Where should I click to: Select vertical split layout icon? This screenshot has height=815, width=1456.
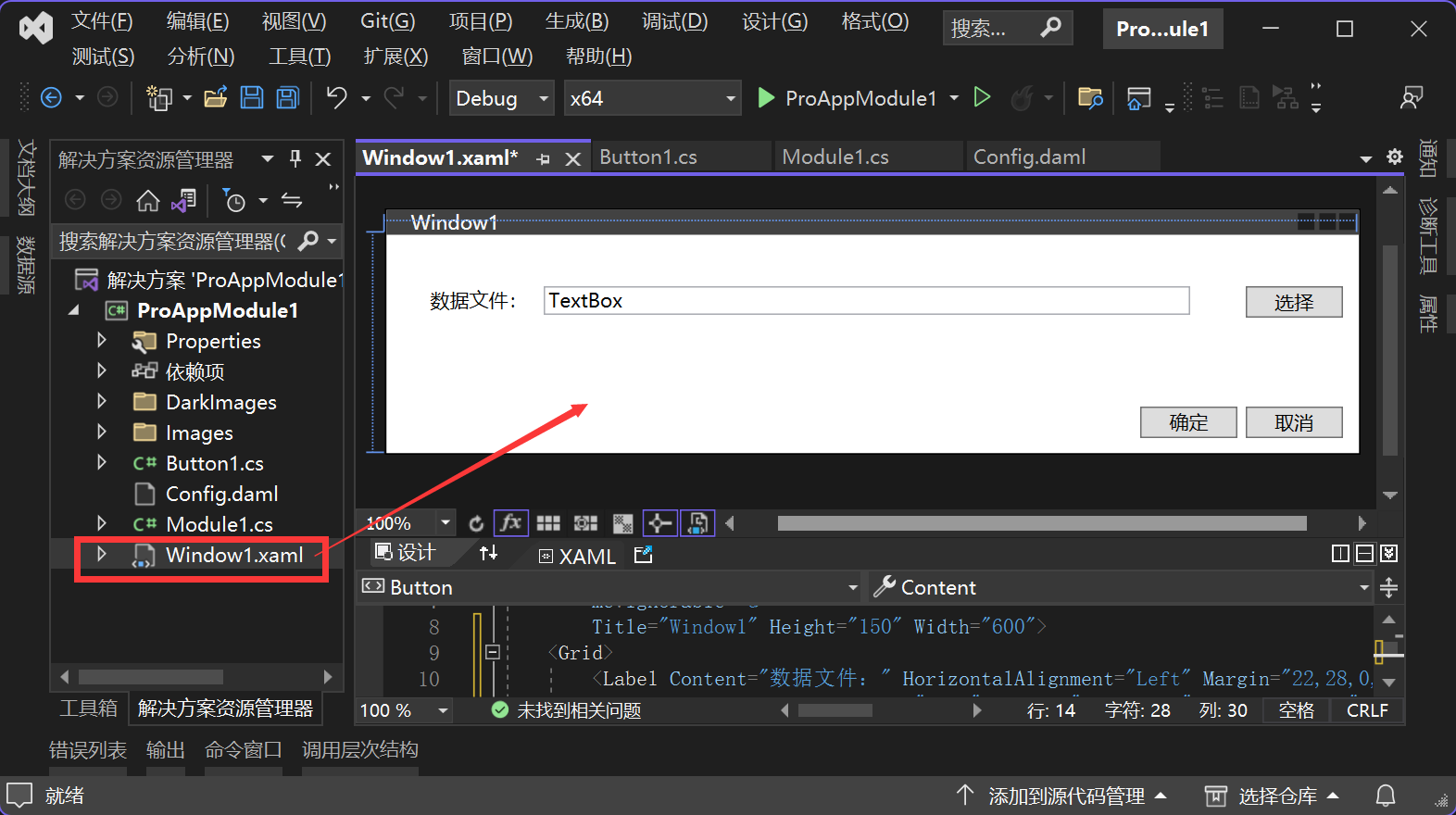[x=1340, y=554]
